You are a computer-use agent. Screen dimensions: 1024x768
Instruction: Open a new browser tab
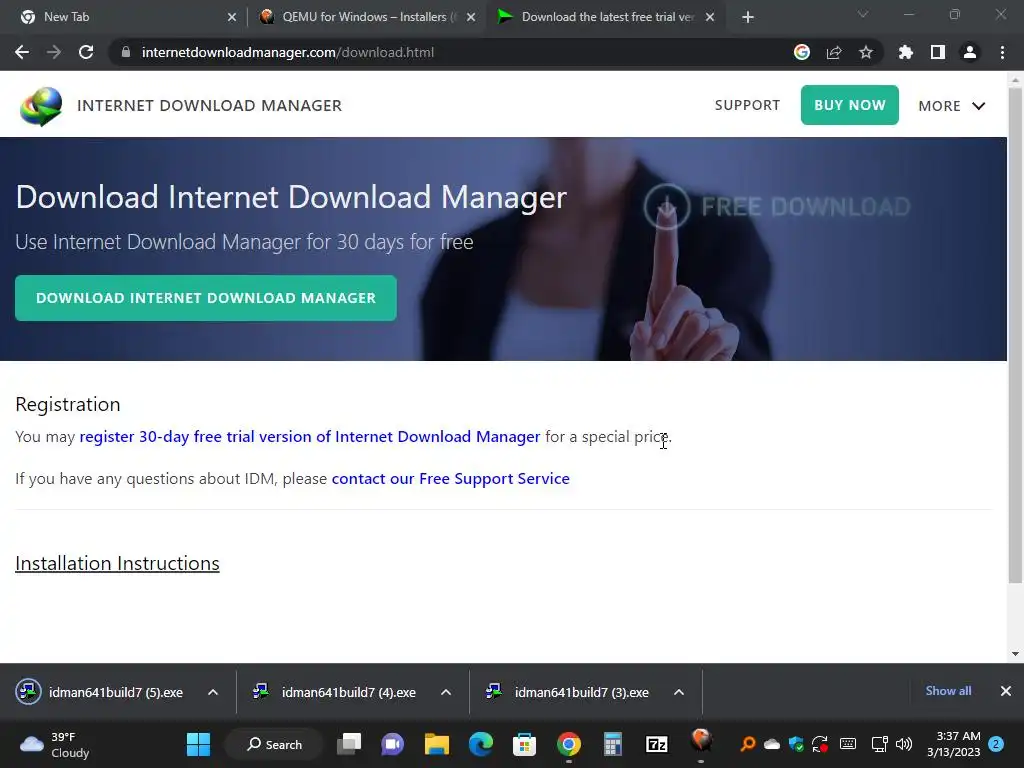click(x=748, y=17)
